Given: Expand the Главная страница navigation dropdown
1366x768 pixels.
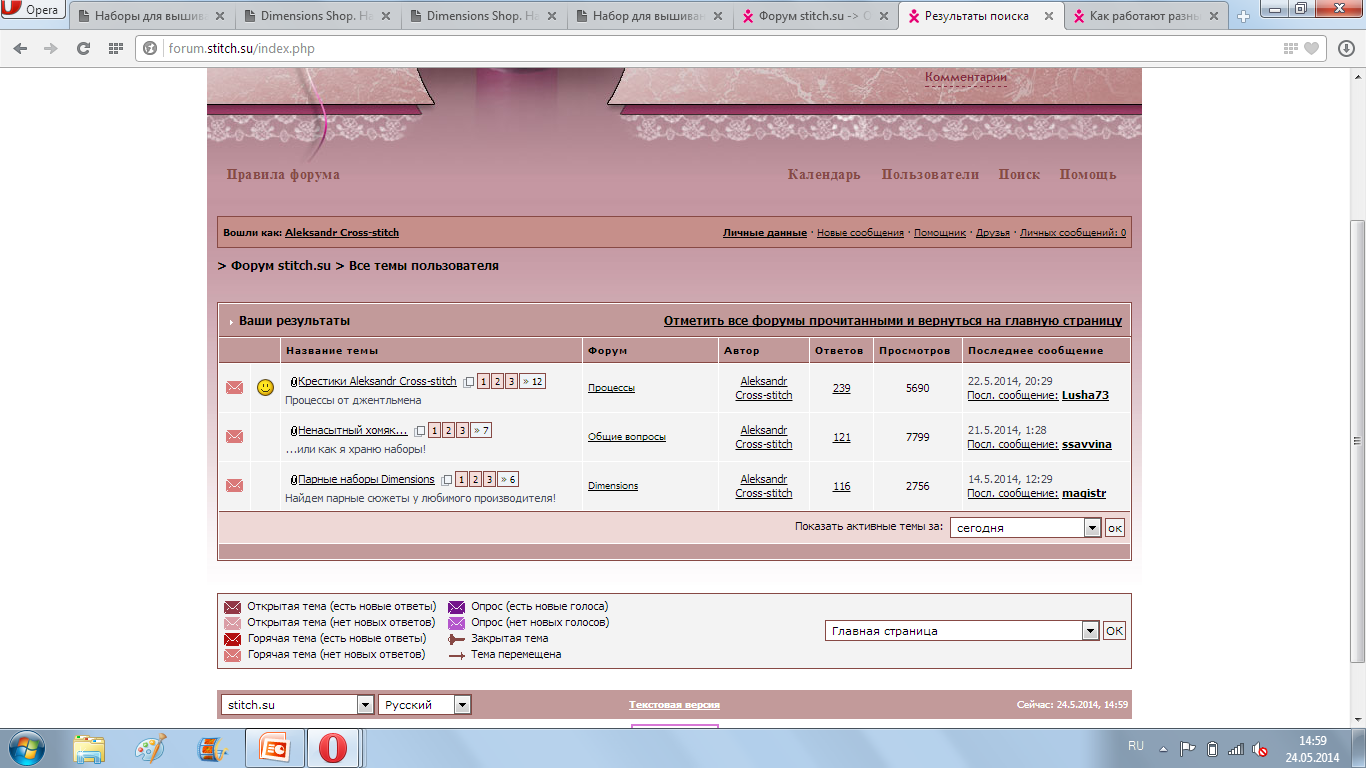Looking at the screenshot, I should [x=1090, y=631].
